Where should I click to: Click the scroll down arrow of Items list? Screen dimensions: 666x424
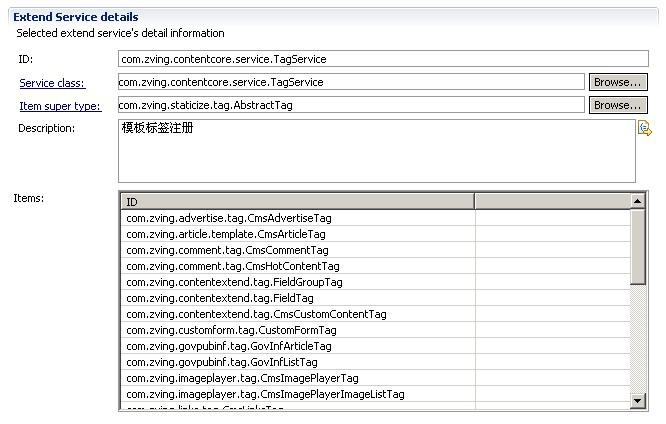pos(638,400)
